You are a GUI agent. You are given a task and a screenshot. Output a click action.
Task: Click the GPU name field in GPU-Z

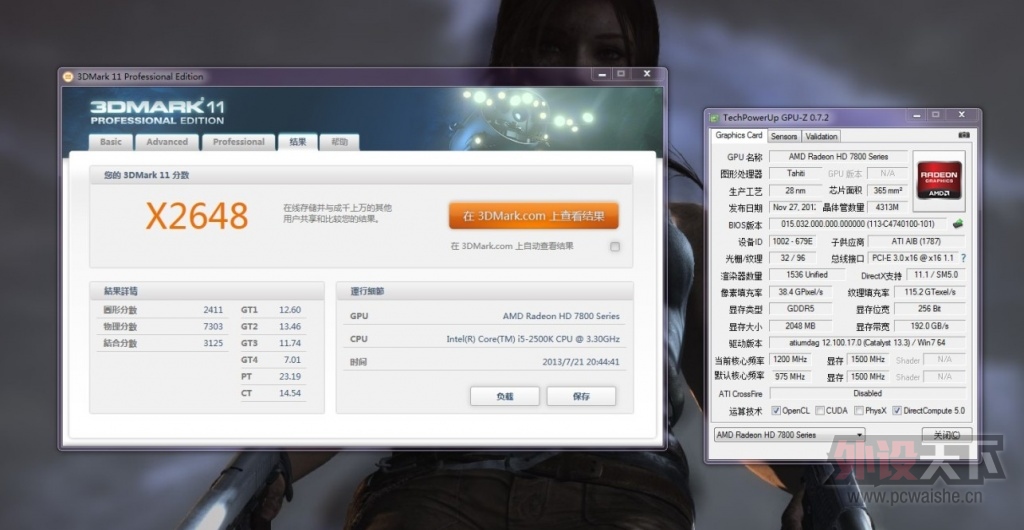[838, 157]
